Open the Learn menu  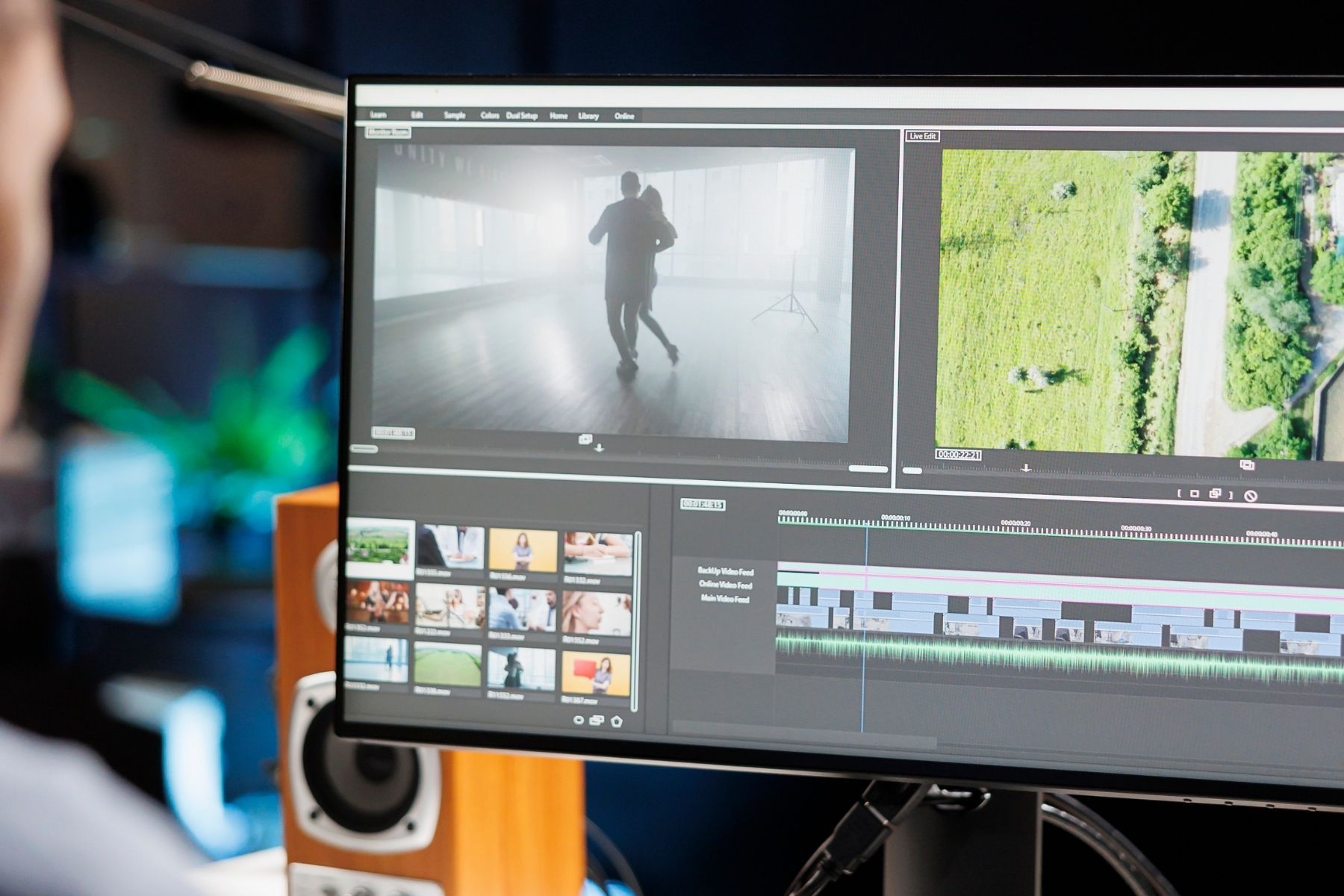pos(379,115)
